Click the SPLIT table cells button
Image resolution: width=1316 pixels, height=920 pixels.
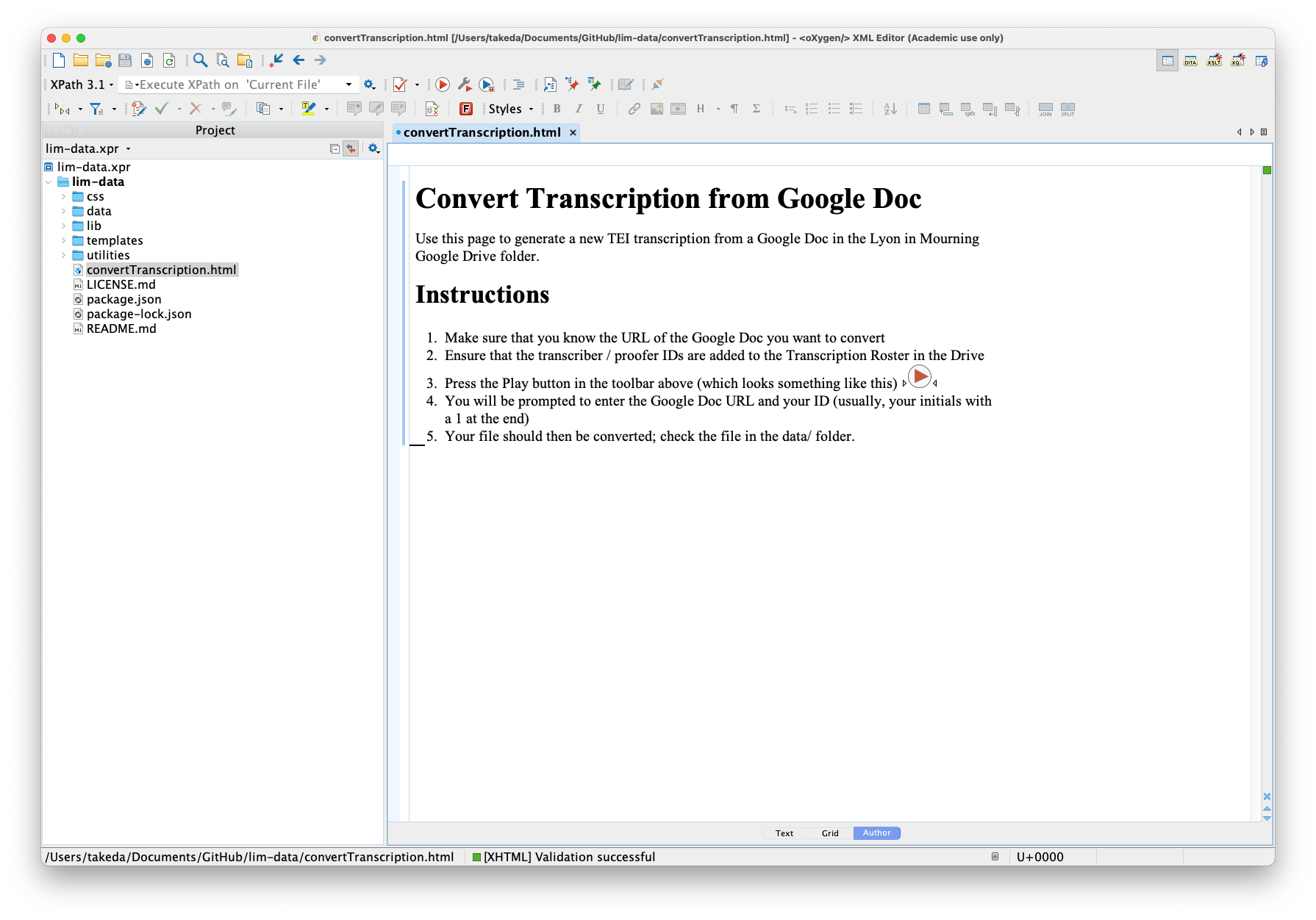pyautogui.click(x=1067, y=109)
